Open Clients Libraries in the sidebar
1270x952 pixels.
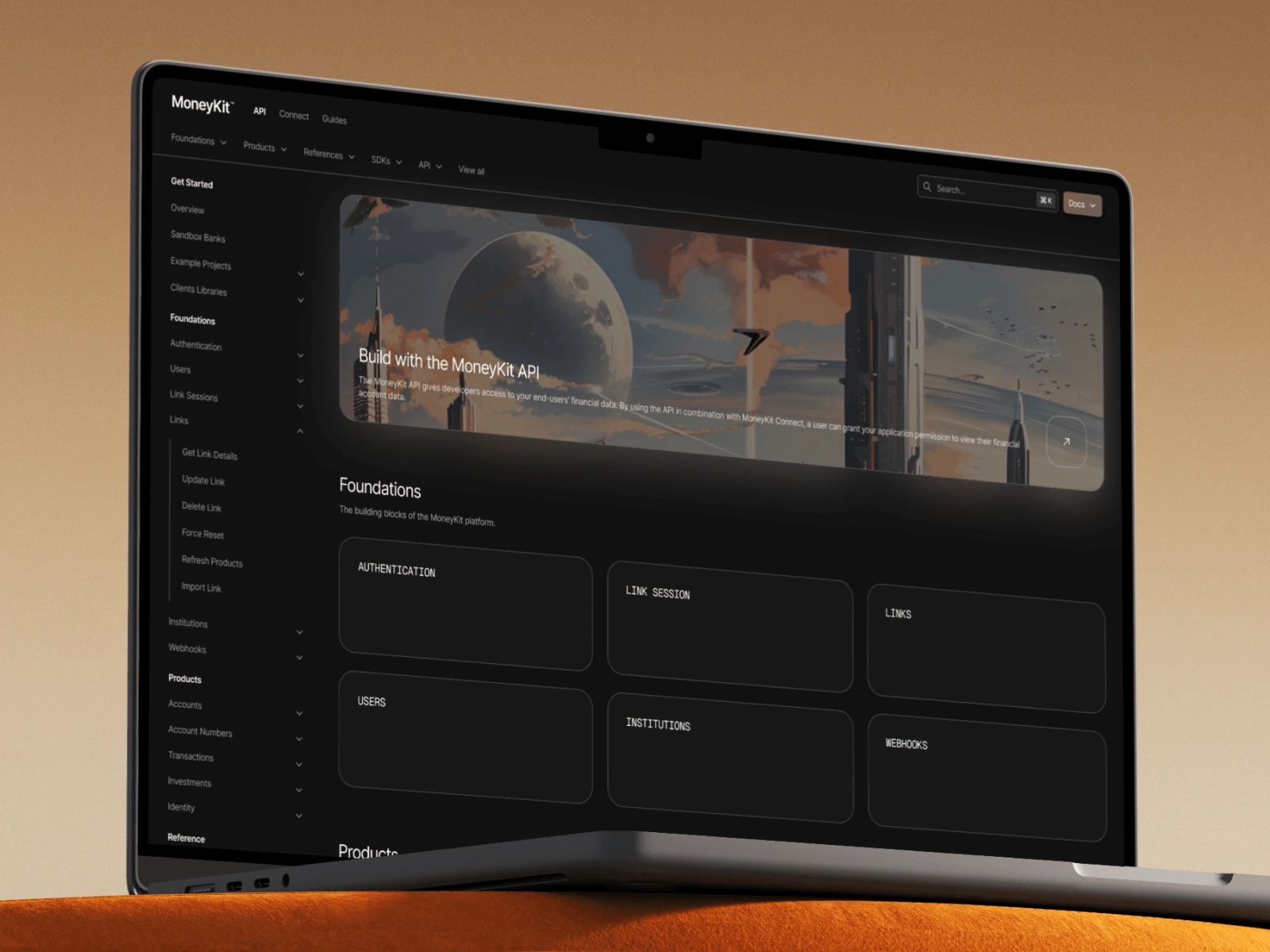[x=198, y=290]
